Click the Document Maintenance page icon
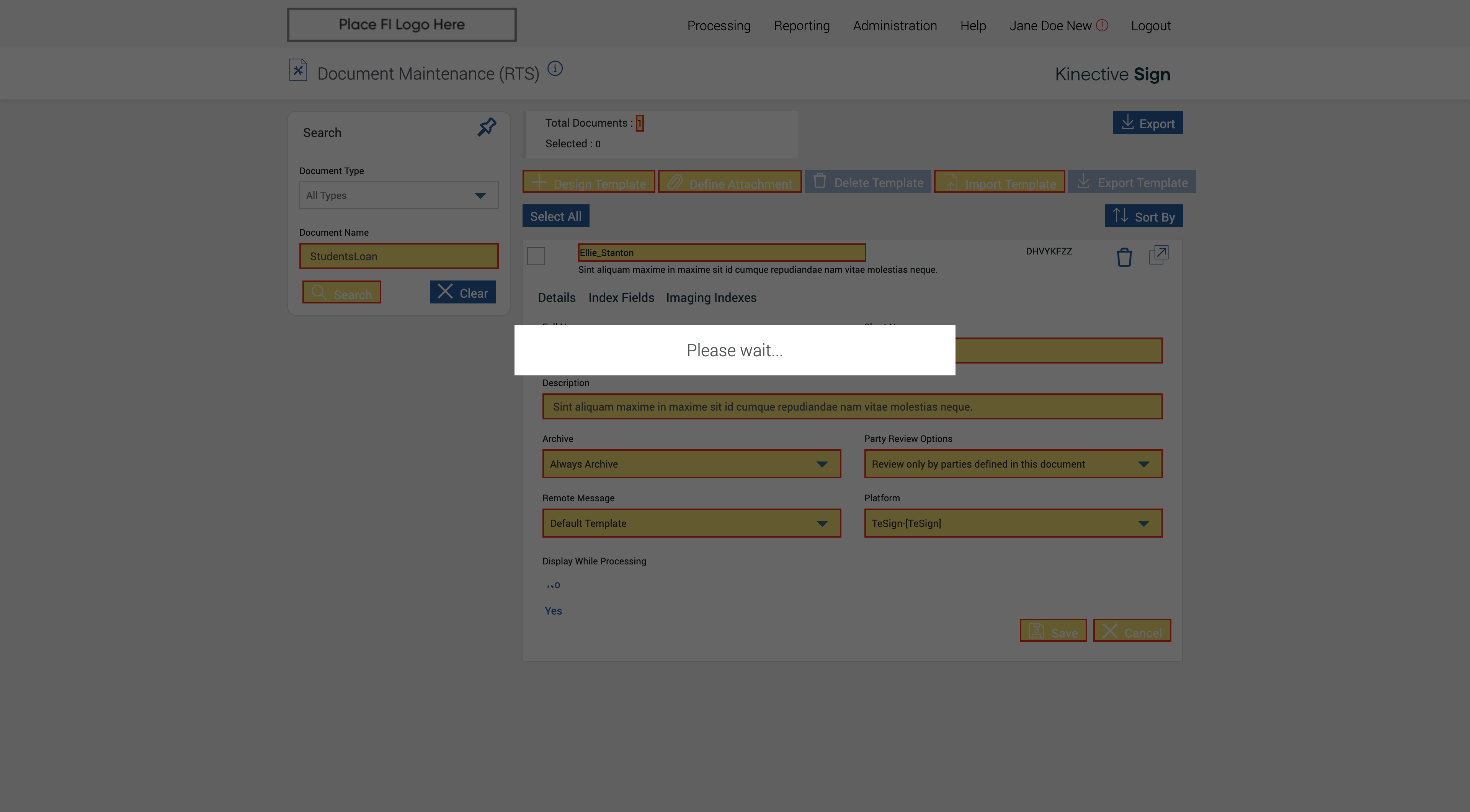Image resolution: width=1470 pixels, height=812 pixels. pyautogui.click(x=298, y=71)
